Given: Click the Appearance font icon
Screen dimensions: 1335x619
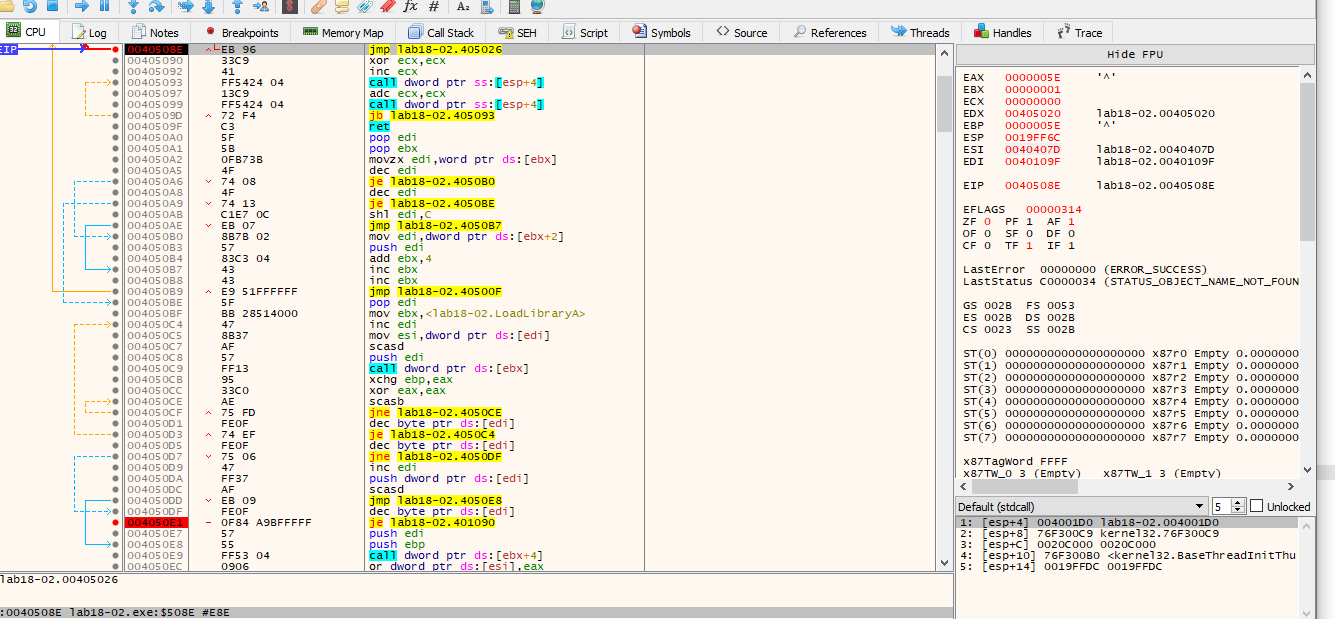Looking at the screenshot, I should click(463, 6).
